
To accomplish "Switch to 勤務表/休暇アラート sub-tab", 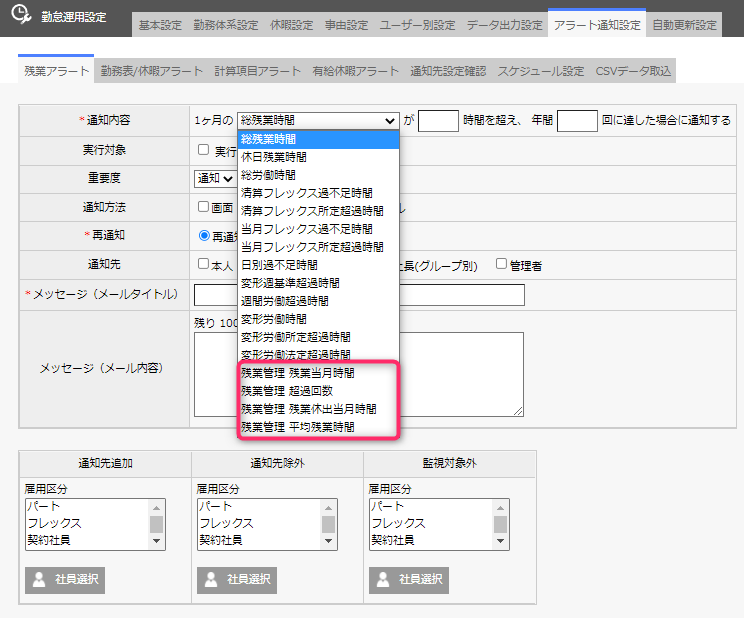I will pos(151,71).
